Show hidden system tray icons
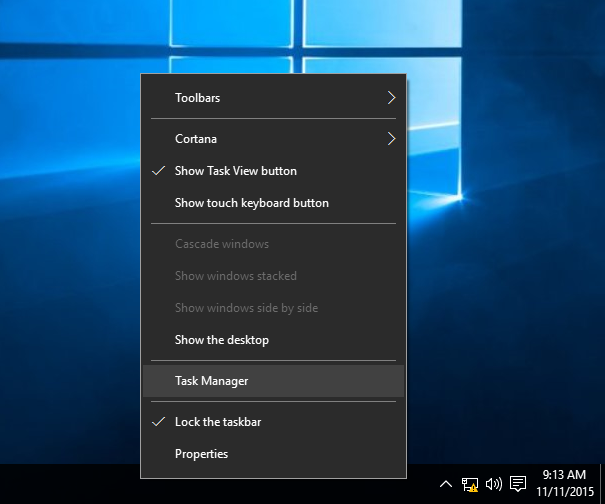Viewport: 605px width, 504px height. [446, 485]
